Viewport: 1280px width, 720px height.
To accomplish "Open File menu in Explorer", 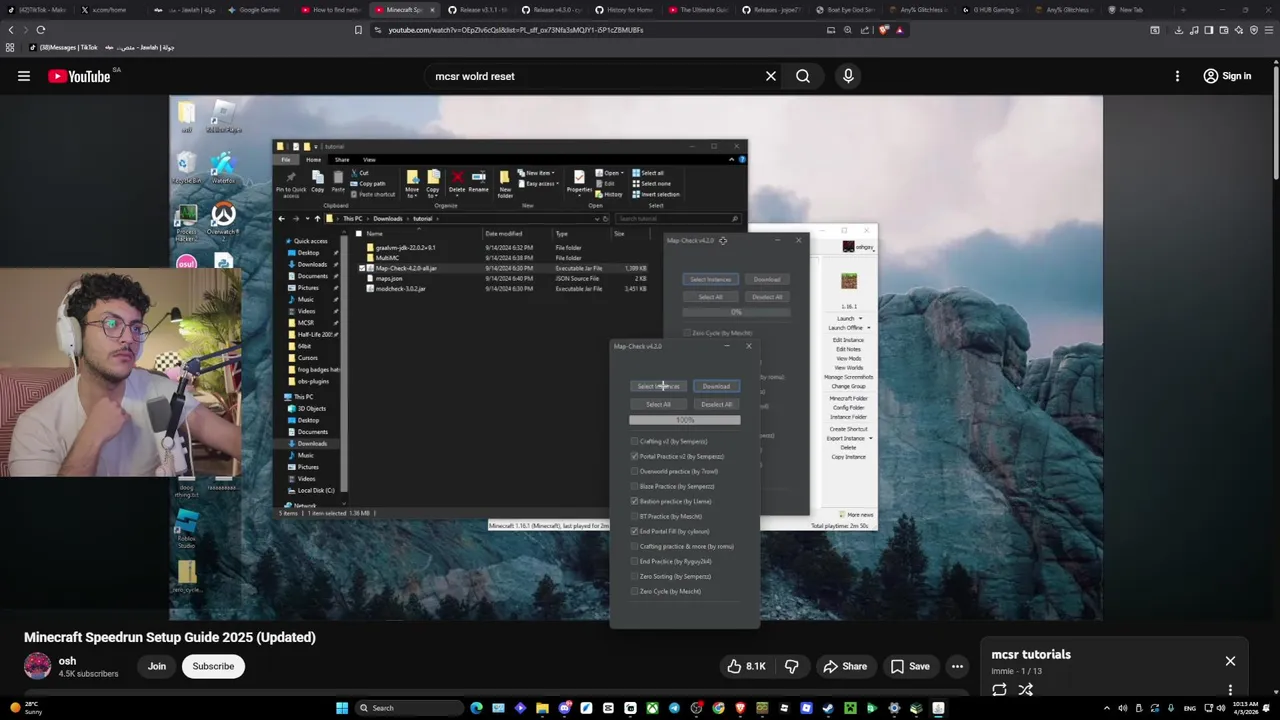I will tap(285, 160).
